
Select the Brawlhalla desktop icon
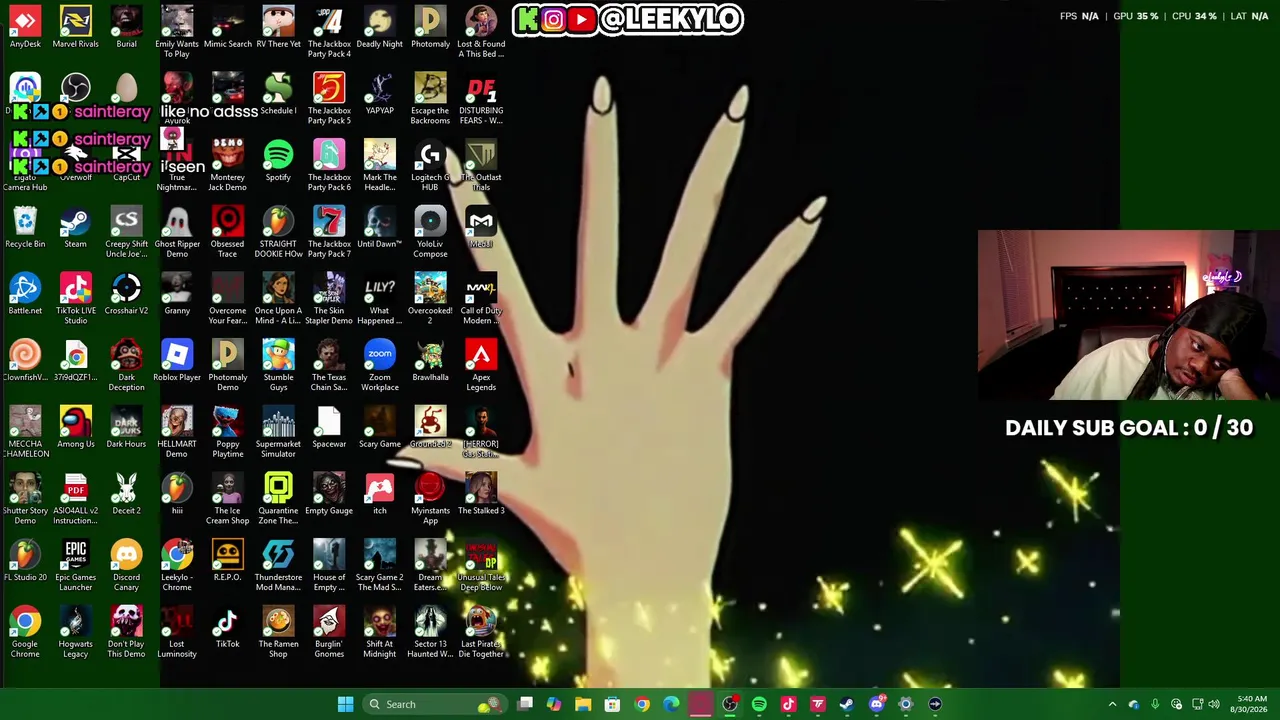(x=430, y=361)
